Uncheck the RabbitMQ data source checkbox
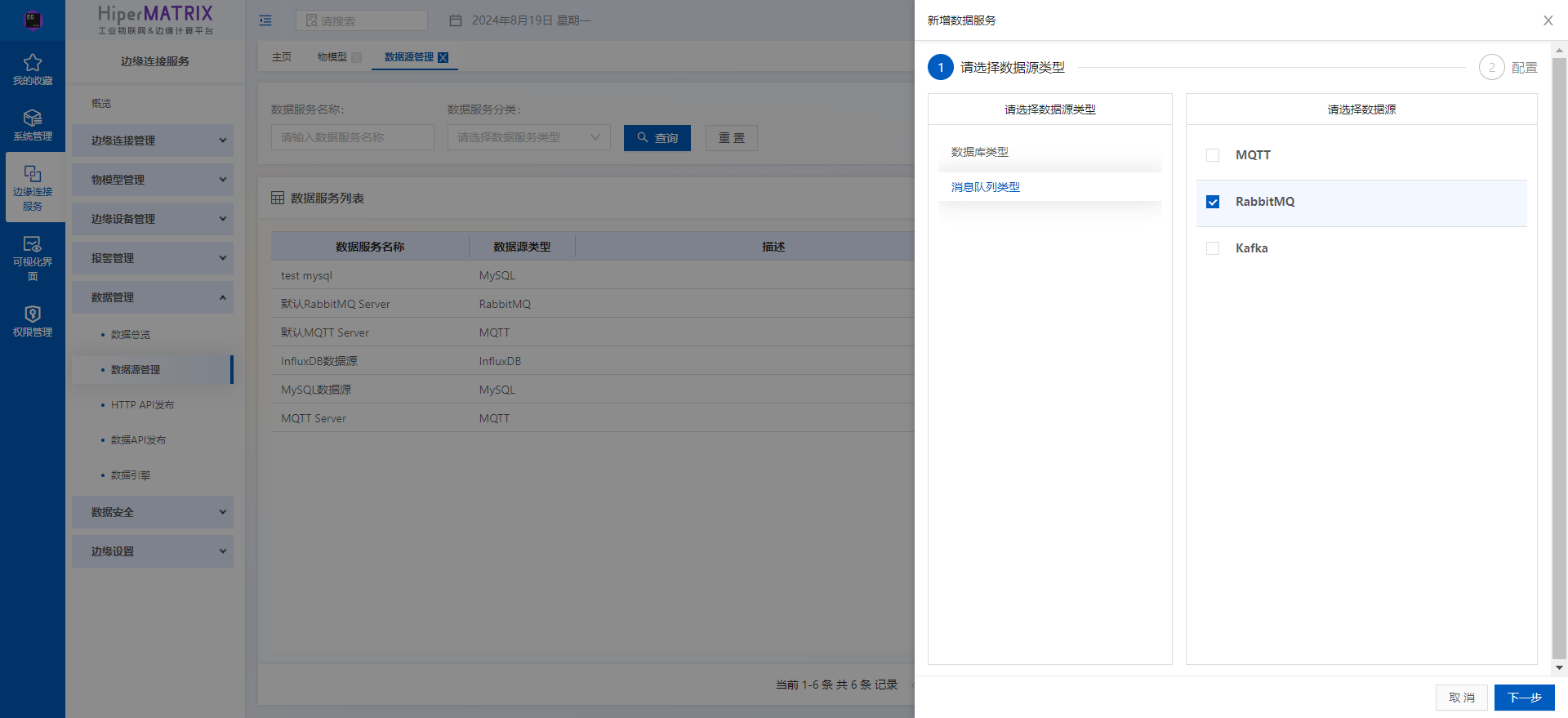This screenshot has height=718, width=1568. coord(1213,202)
